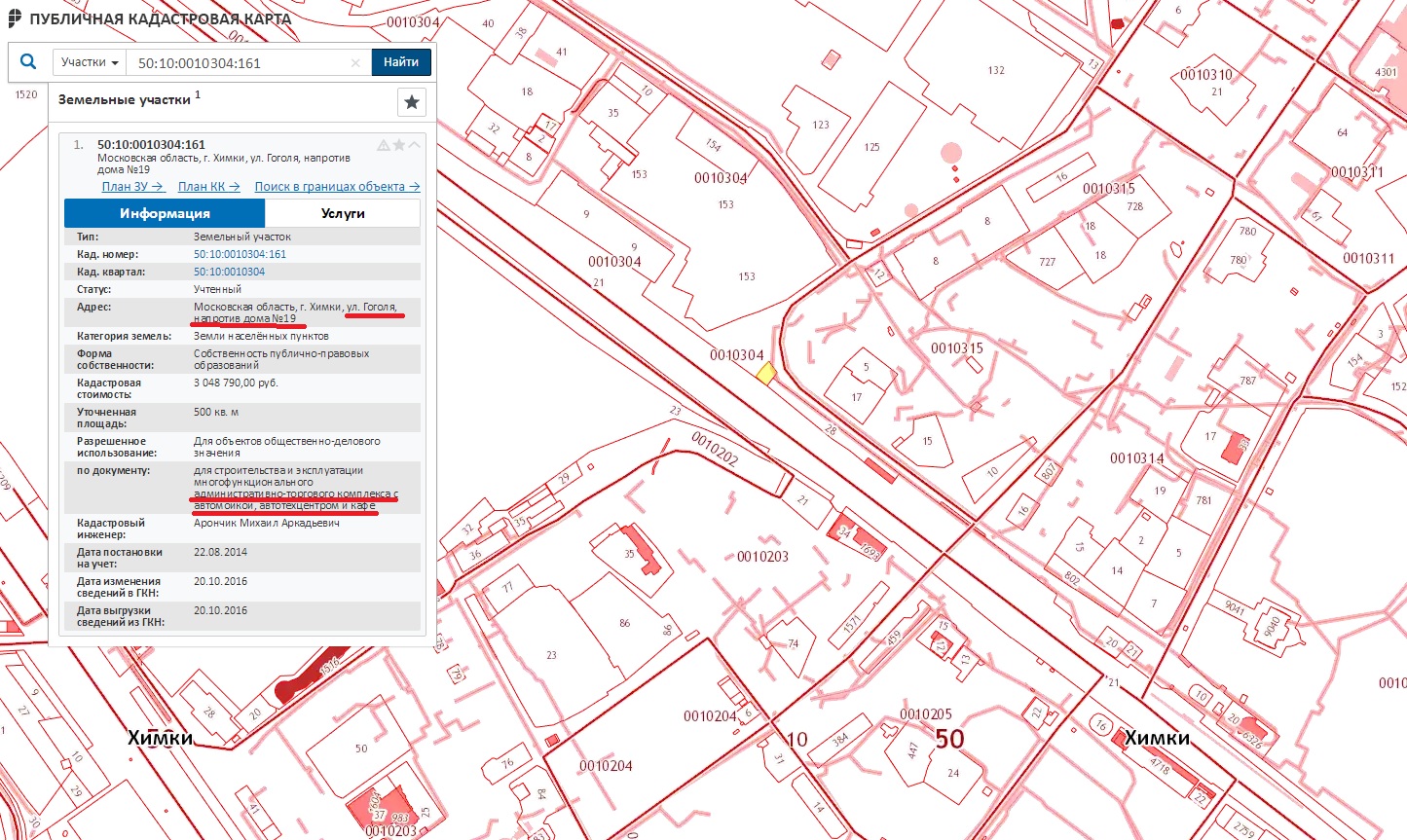
Task: Switch to the Услуги tab
Action: [x=343, y=213]
